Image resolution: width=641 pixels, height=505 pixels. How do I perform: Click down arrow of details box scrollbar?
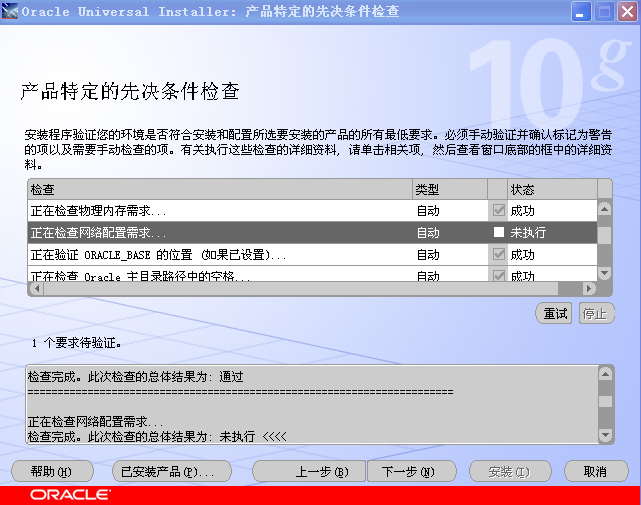605,435
